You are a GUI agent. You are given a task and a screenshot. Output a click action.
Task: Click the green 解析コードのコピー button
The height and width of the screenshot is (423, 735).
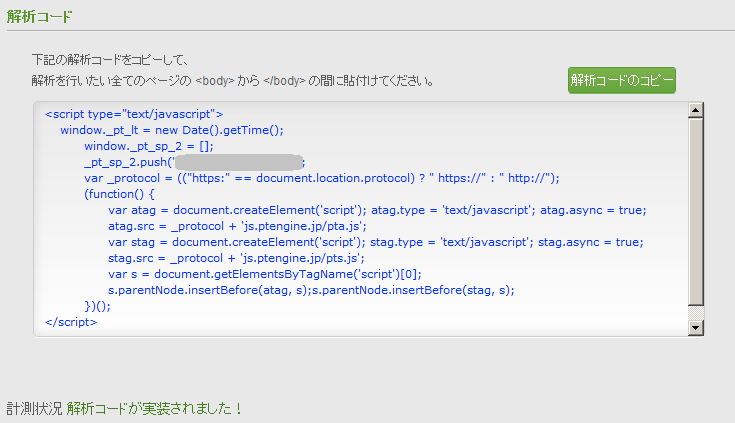[x=622, y=80]
